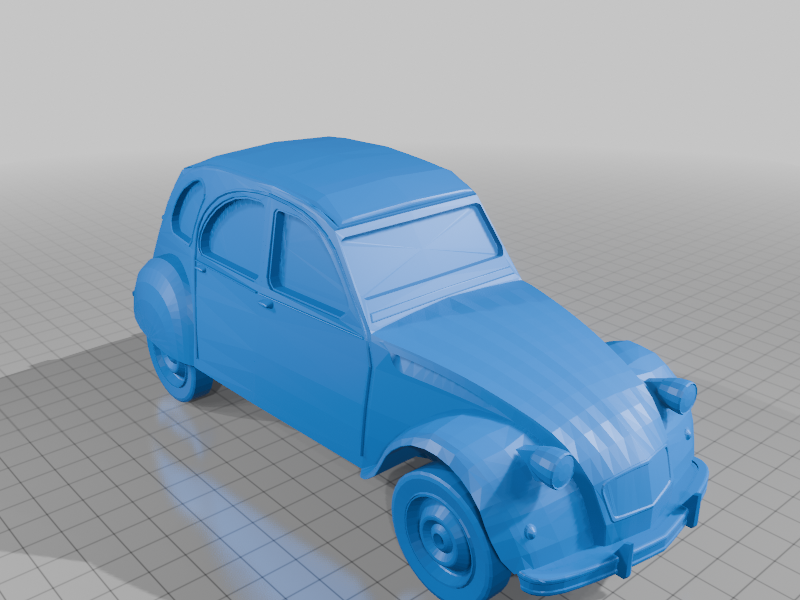Select the blue car 3D model
800x600 pixels.
pyautogui.click(x=421, y=367)
